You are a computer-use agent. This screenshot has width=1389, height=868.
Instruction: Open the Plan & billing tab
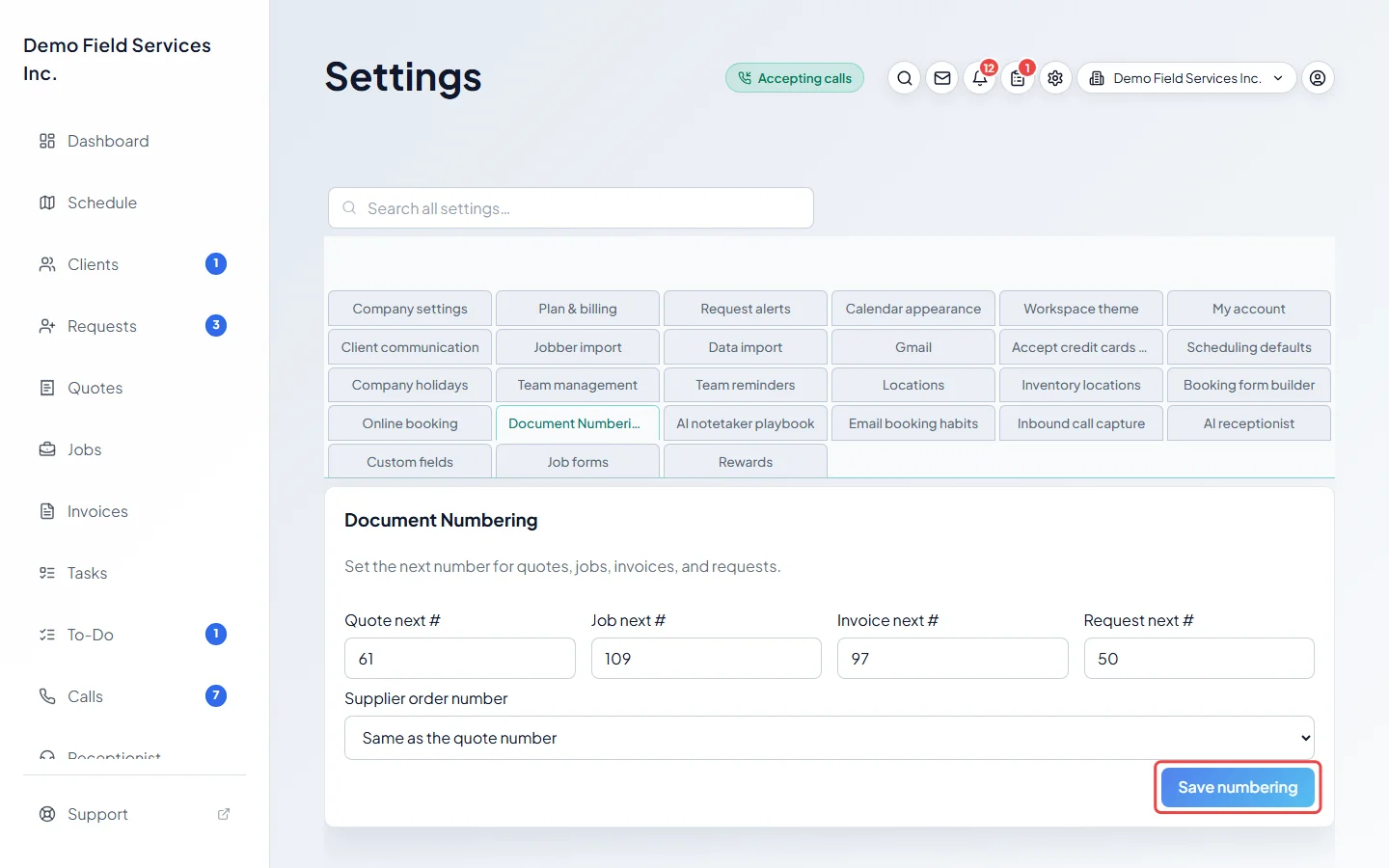point(578,309)
